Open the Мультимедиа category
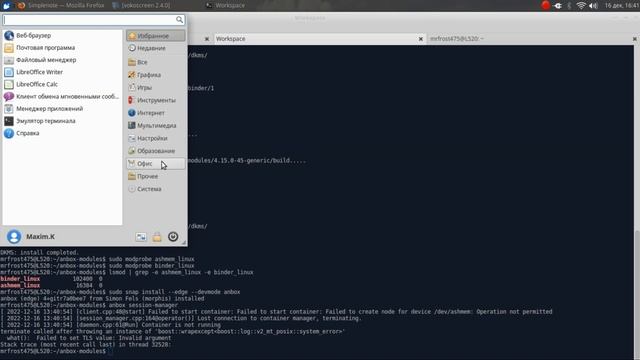The width and height of the screenshot is (640, 360). coord(156,126)
